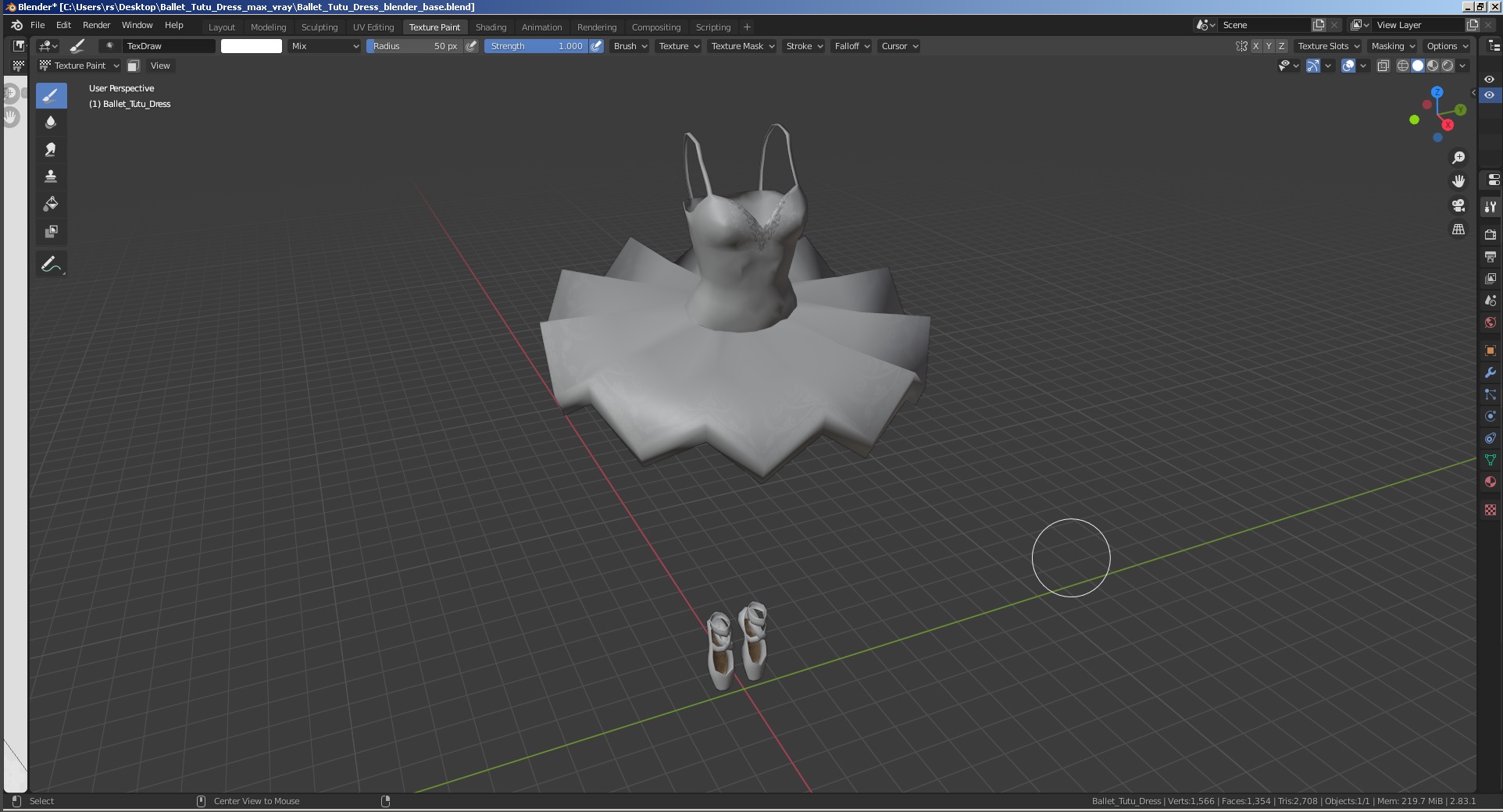The image size is (1503, 812).
Task: Open the Output properties tab
Action: pyautogui.click(x=1491, y=256)
